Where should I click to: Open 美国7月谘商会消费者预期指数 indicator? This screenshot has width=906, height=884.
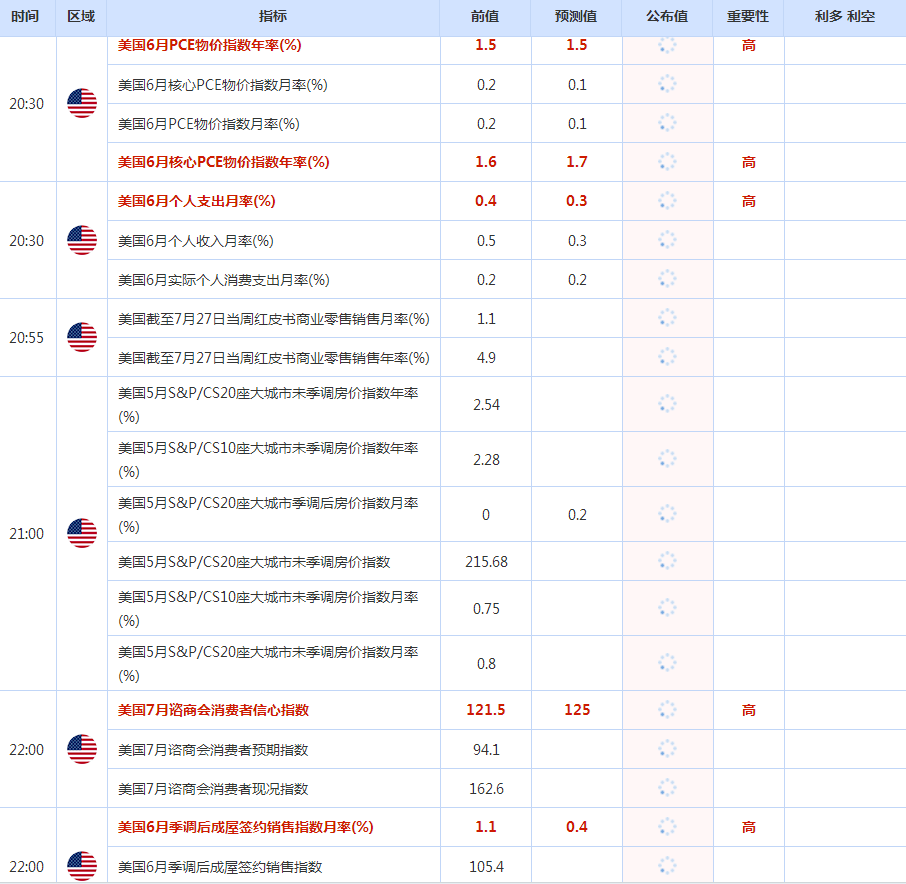(x=213, y=749)
